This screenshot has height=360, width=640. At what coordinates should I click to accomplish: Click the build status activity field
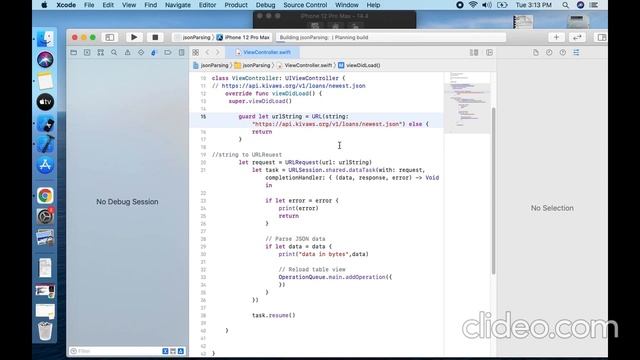pos(391,37)
